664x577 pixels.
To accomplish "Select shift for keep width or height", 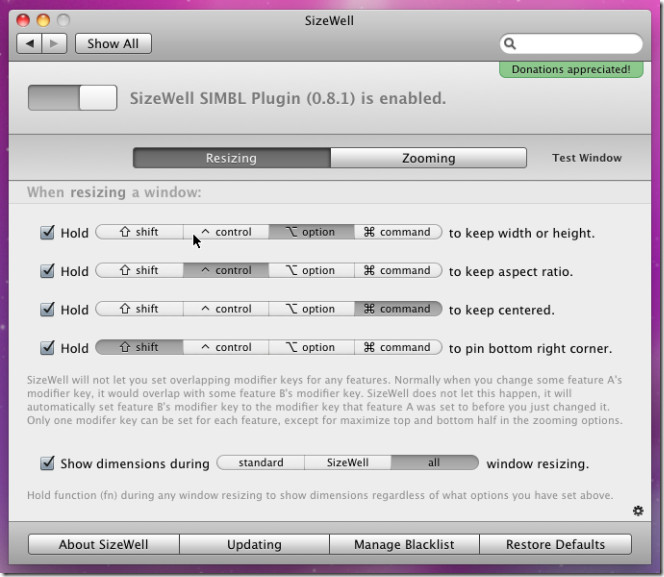I will coord(139,232).
